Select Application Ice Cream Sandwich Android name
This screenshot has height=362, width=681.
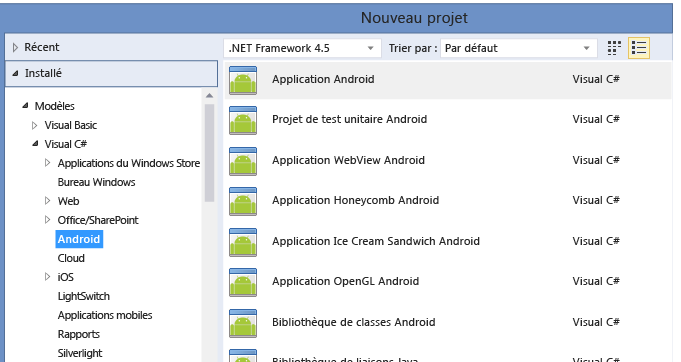pos(376,241)
